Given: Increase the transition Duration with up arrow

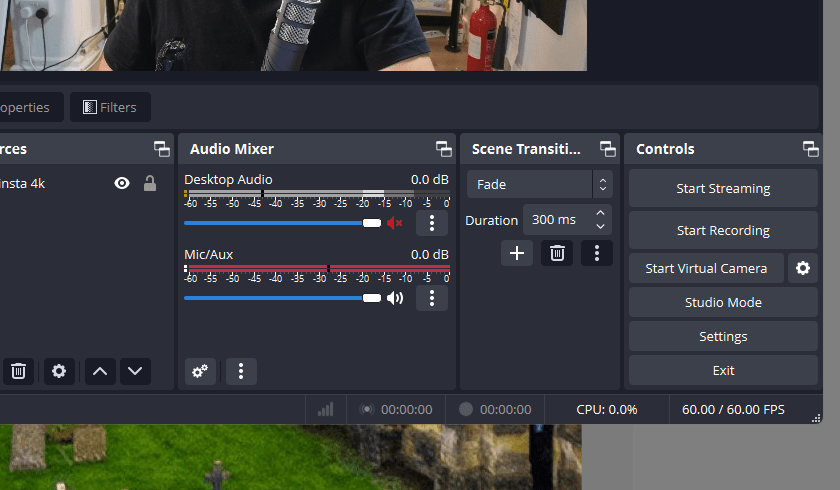Looking at the screenshot, I should tap(601, 213).
